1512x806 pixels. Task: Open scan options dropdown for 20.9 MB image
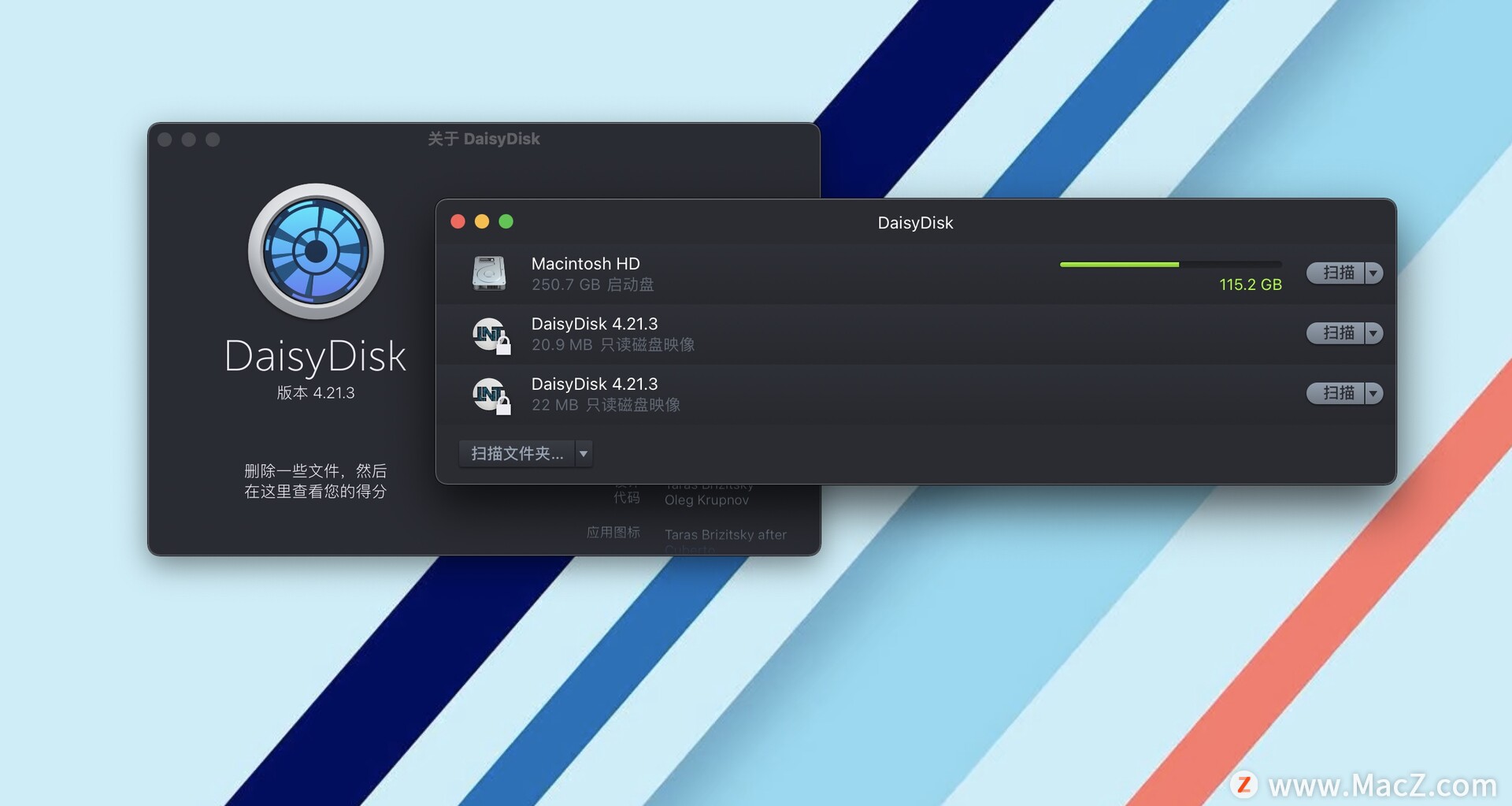pos(1373,332)
